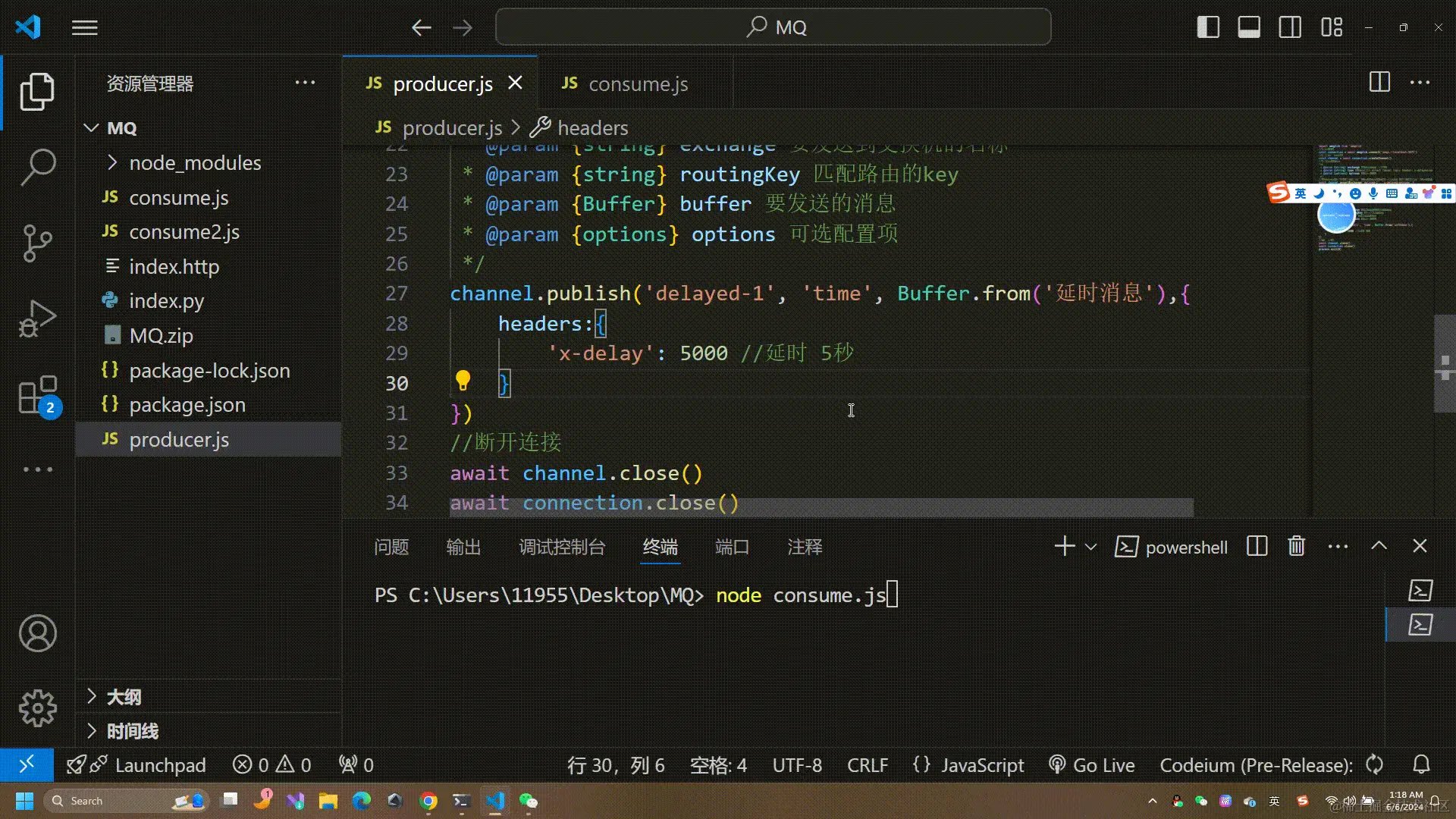Open MQ.zip file
Viewport: 1456px width, 819px height.
(x=209, y=335)
